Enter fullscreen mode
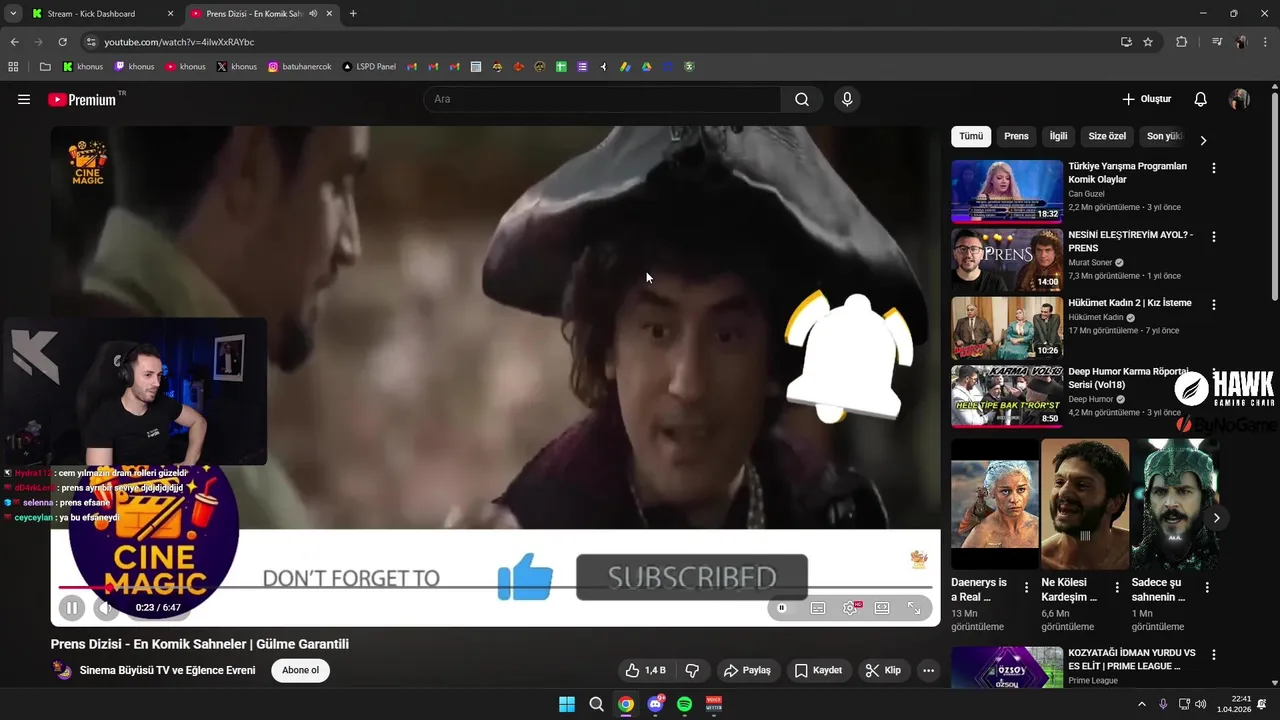 pyautogui.click(x=914, y=607)
